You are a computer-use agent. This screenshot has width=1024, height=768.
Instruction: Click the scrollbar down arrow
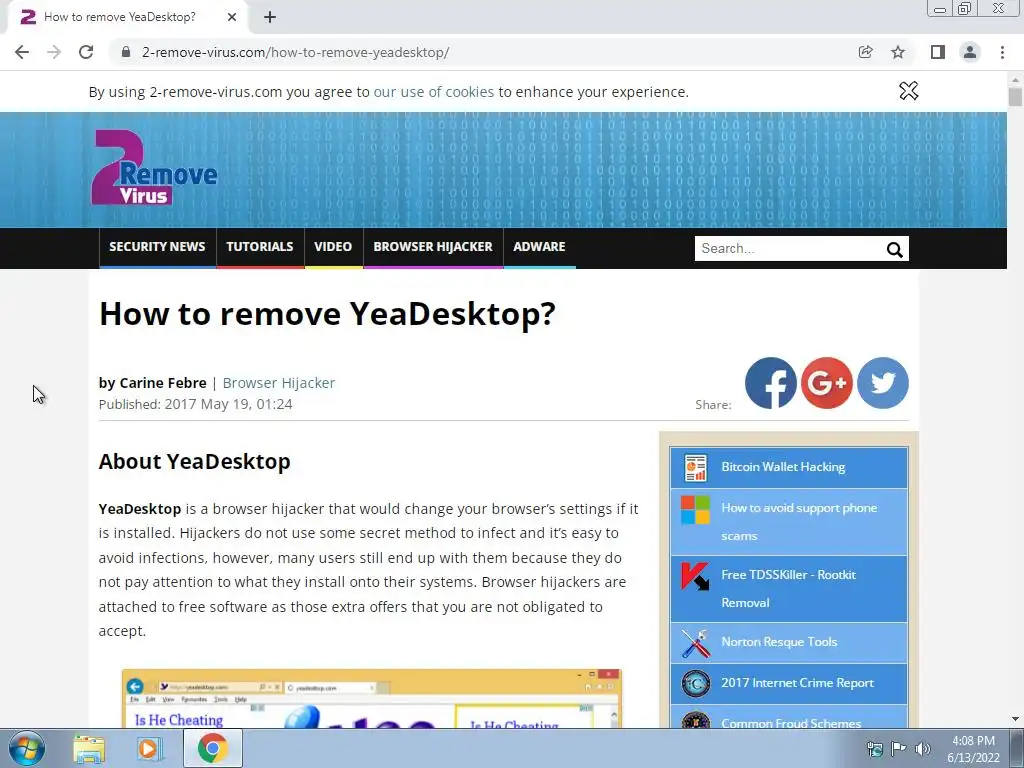(1015, 720)
